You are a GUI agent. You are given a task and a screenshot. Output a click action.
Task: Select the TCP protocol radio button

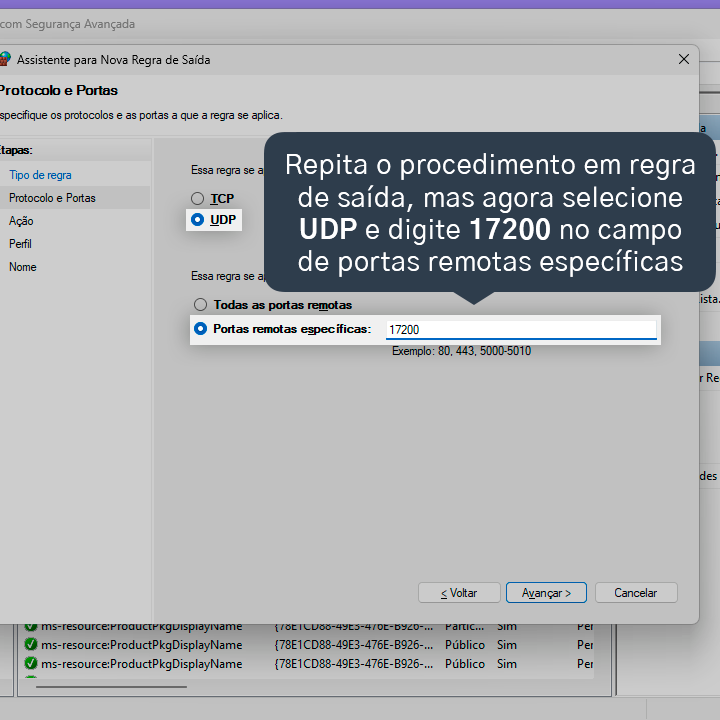(x=197, y=198)
